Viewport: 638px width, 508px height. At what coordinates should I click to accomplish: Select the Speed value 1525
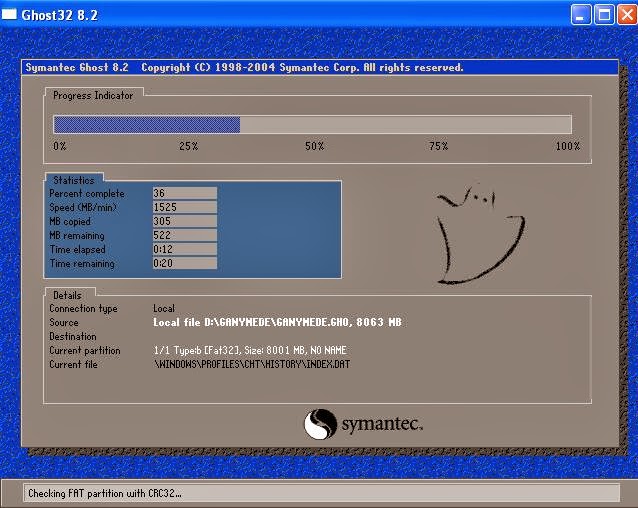tap(185, 207)
